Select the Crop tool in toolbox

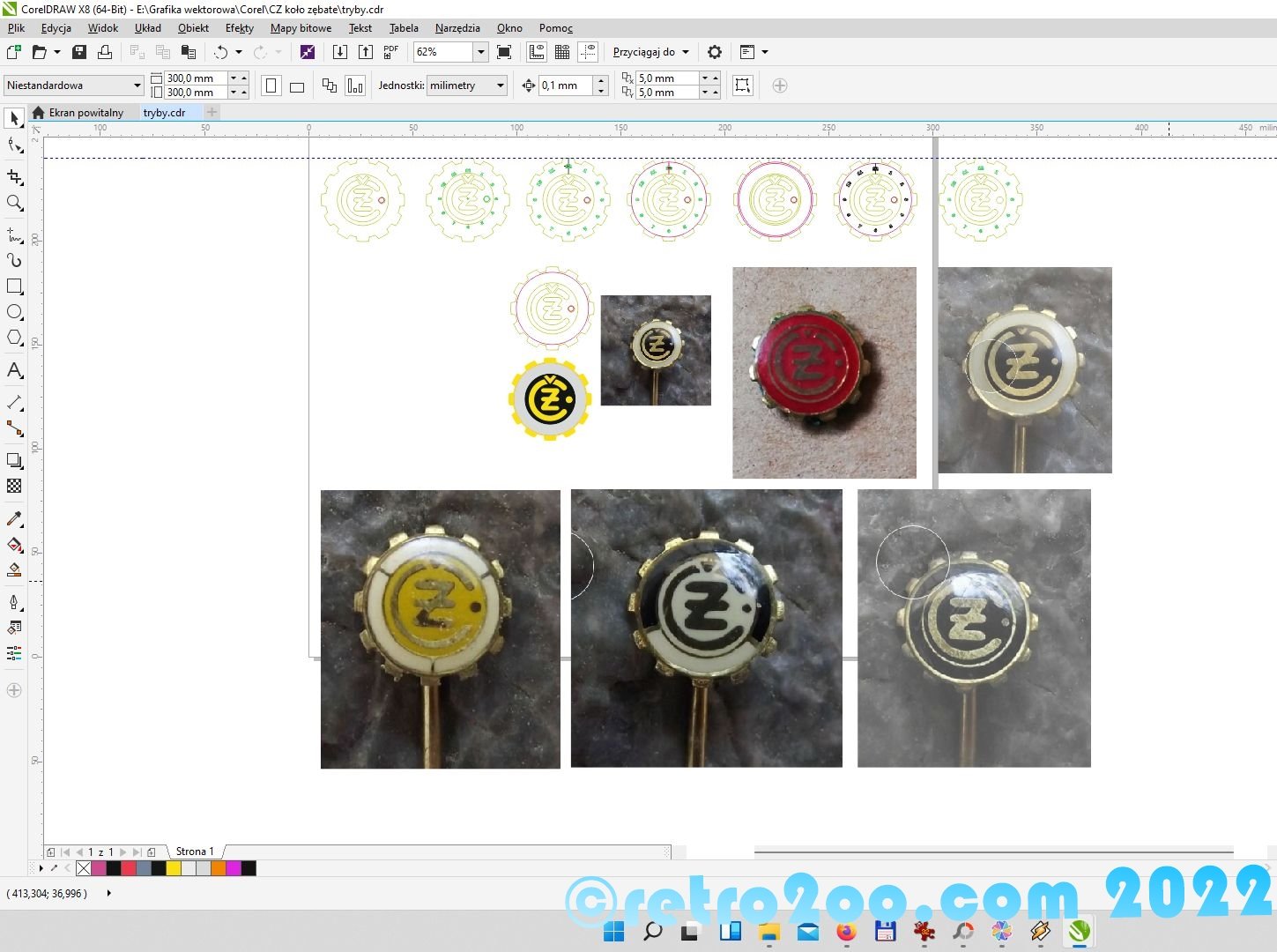14,177
